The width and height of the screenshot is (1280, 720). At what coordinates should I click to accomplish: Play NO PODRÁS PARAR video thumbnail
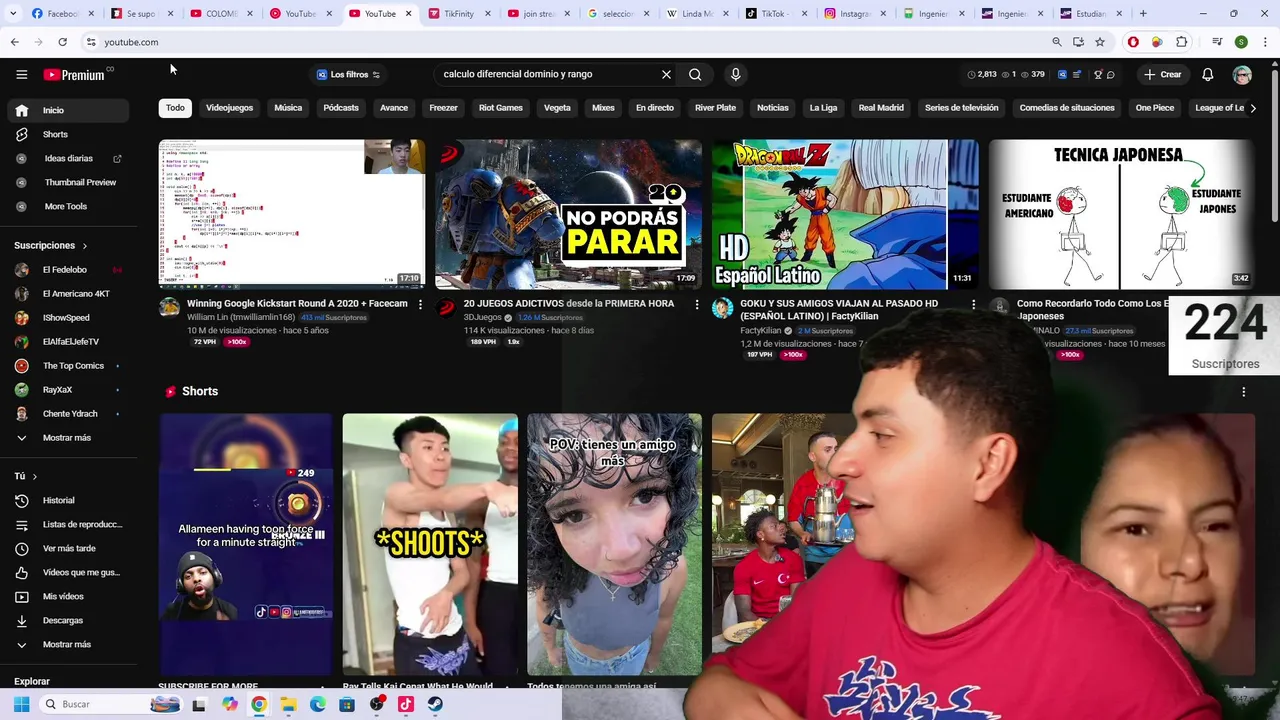click(x=568, y=214)
